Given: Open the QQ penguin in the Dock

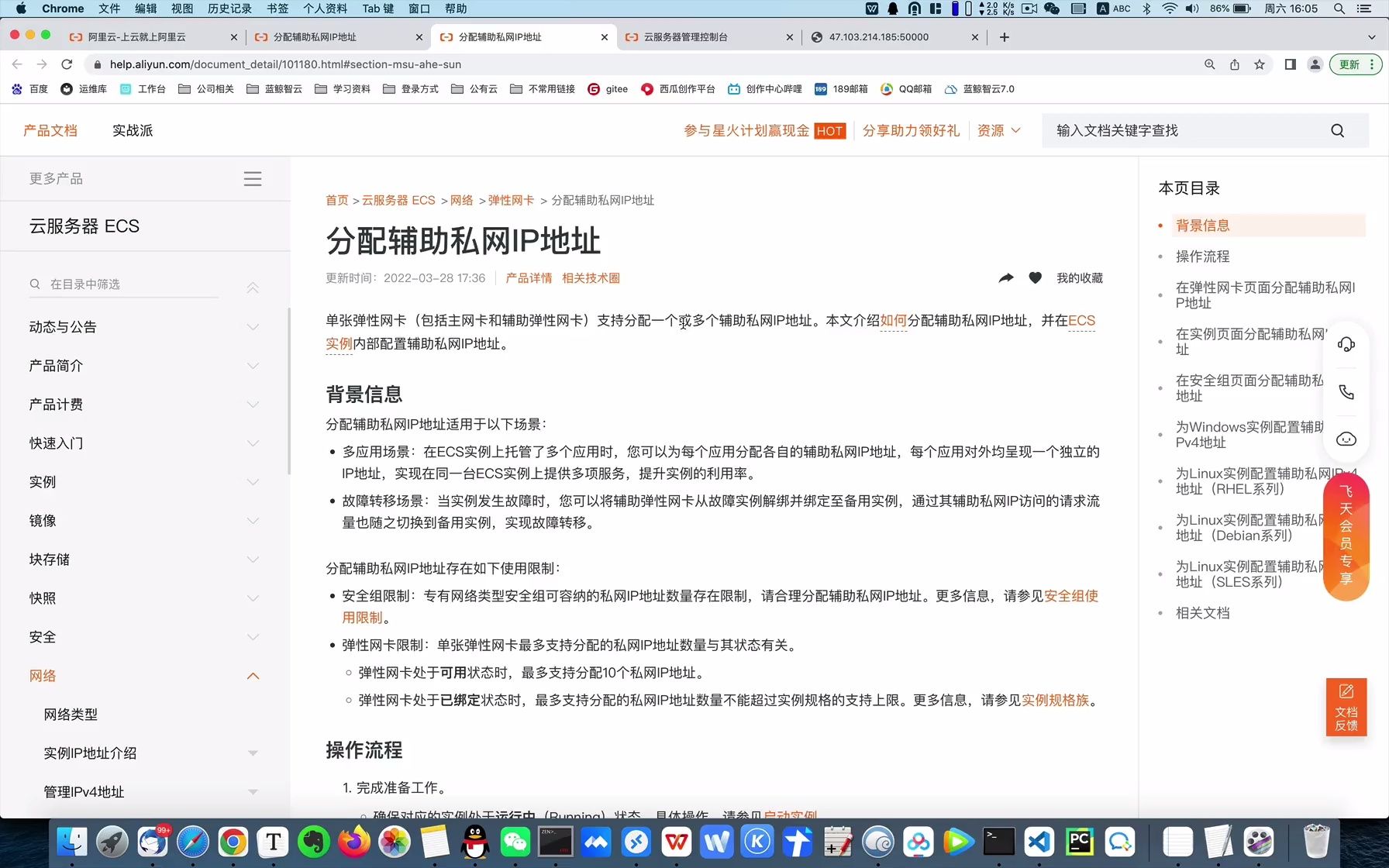Looking at the screenshot, I should point(475,842).
